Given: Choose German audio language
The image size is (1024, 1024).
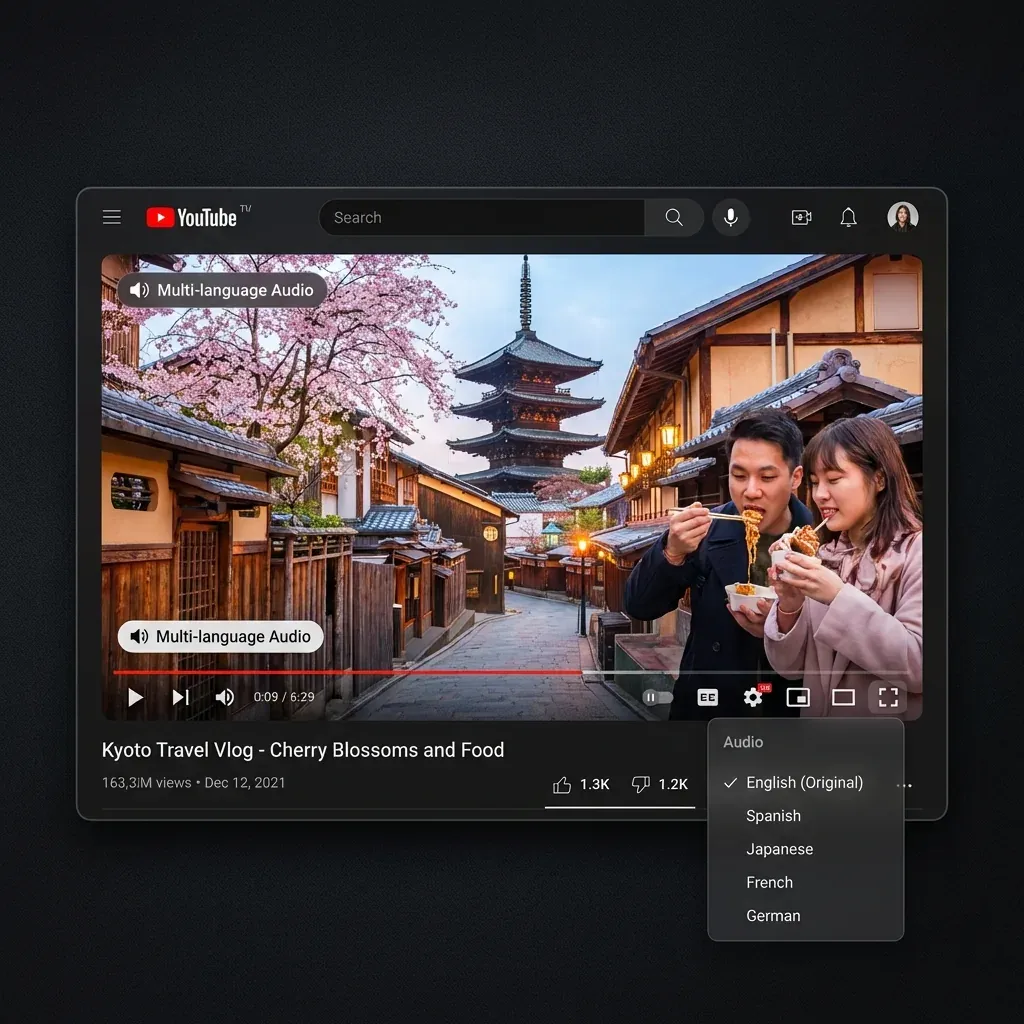Looking at the screenshot, I should point(773,915).
